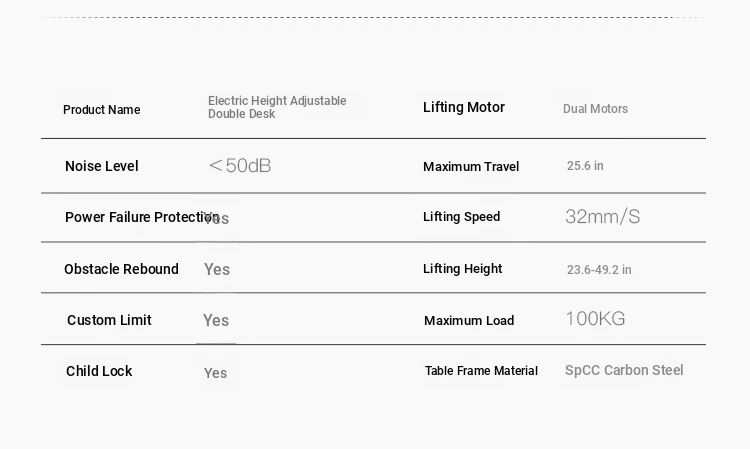Select the 23.6-49.2 in height range
Image resolution: width=750 pixels, height=449 pixels.
pos(599,270)
